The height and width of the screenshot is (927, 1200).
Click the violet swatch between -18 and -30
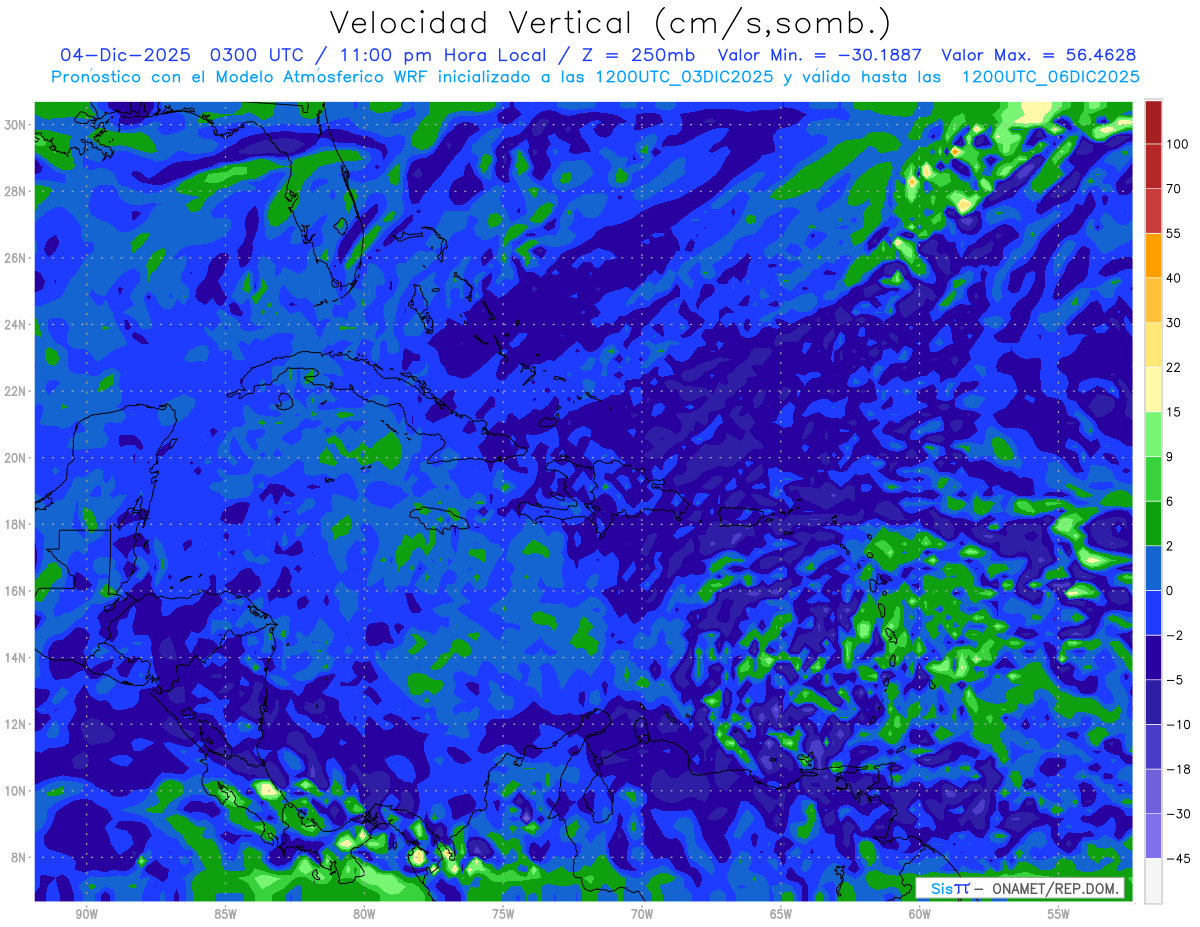tap(1154, 790)
